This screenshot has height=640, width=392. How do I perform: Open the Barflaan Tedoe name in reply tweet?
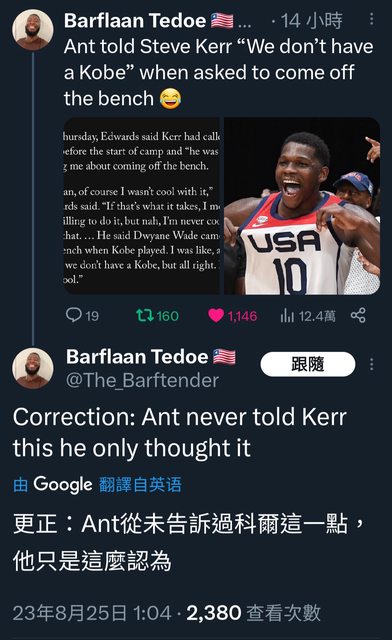coord(137,357)
